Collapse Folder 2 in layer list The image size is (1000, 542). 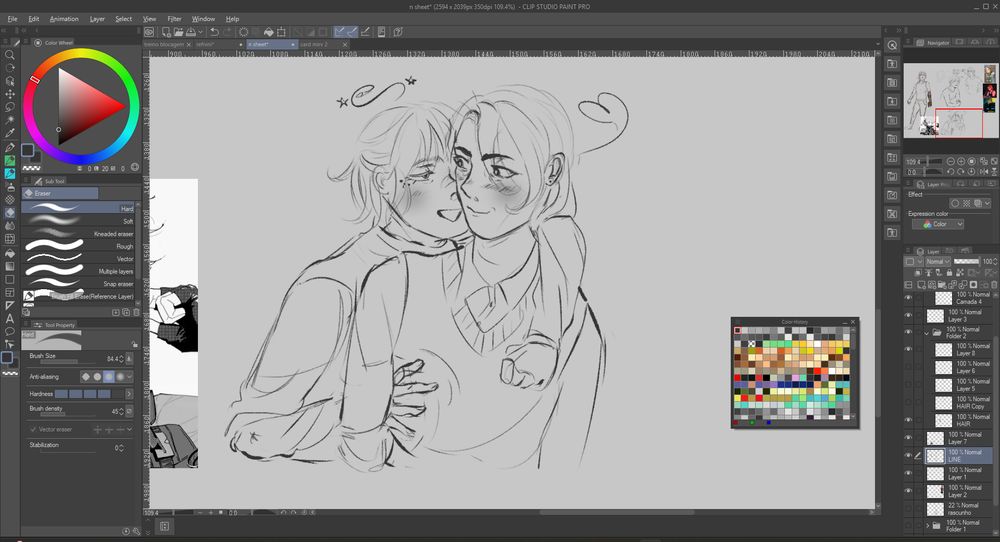point(927,332)
